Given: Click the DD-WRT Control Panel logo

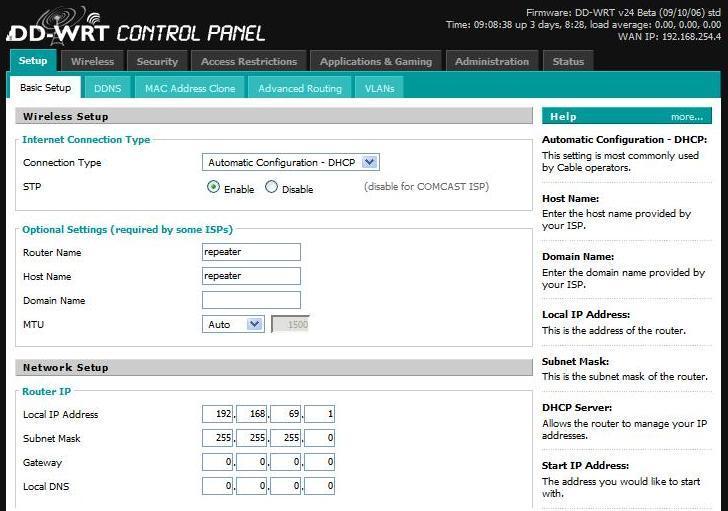Looking at the screenshot, I should 136,27.
